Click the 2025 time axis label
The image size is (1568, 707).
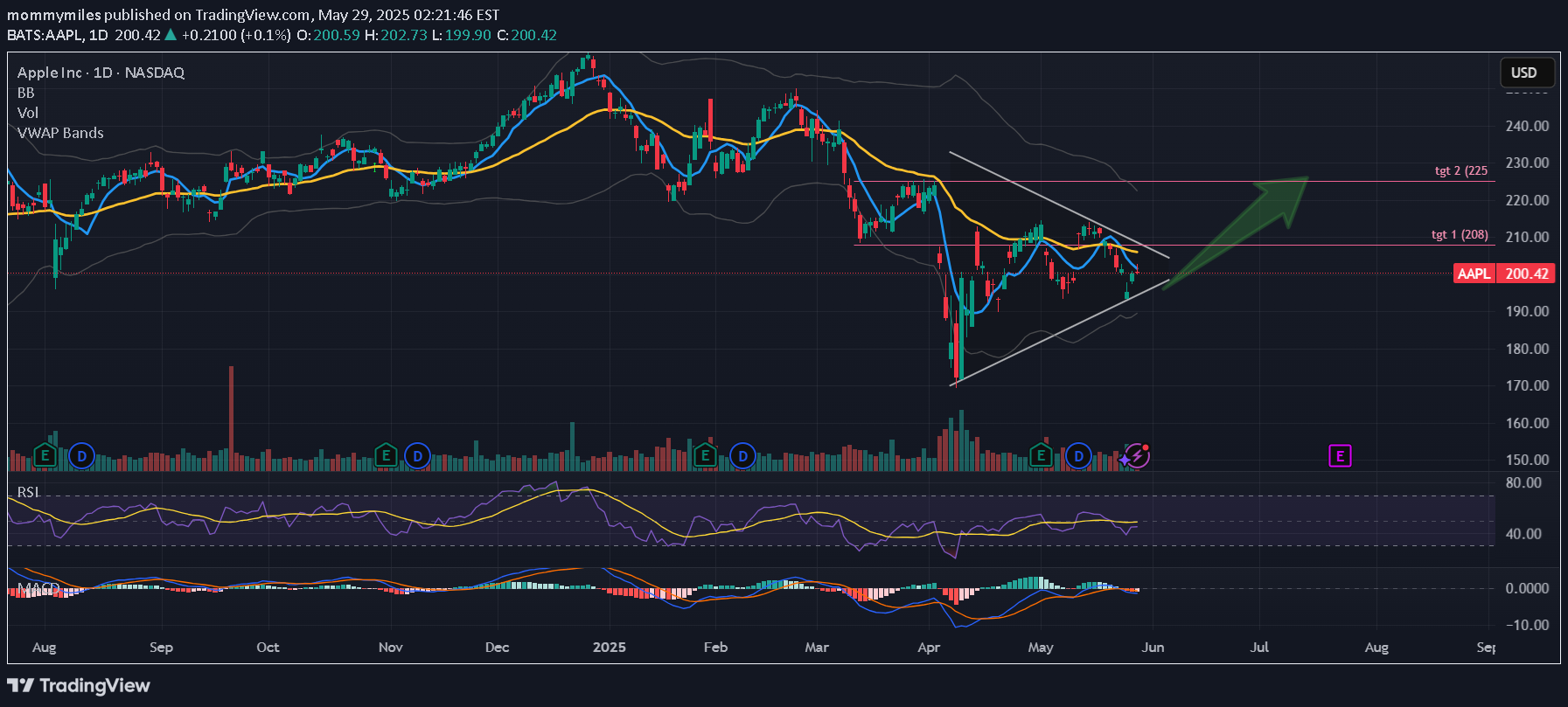pyautogui.click(x=610, y=648)
